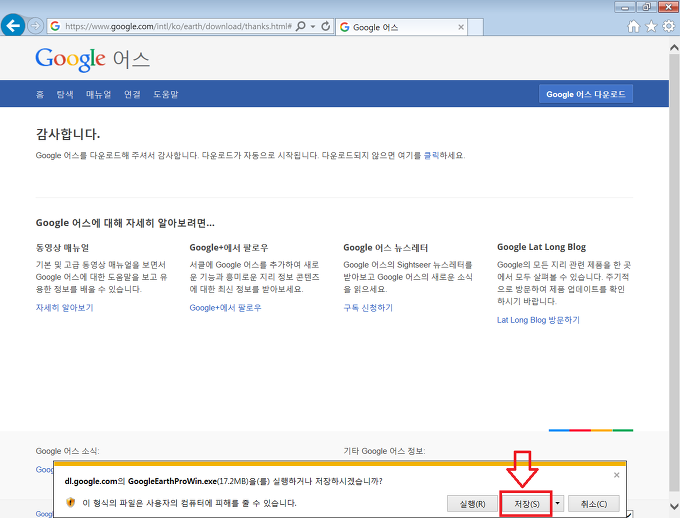Click the Google 어스 logo

pyautogui.click(x=92, y=59)
